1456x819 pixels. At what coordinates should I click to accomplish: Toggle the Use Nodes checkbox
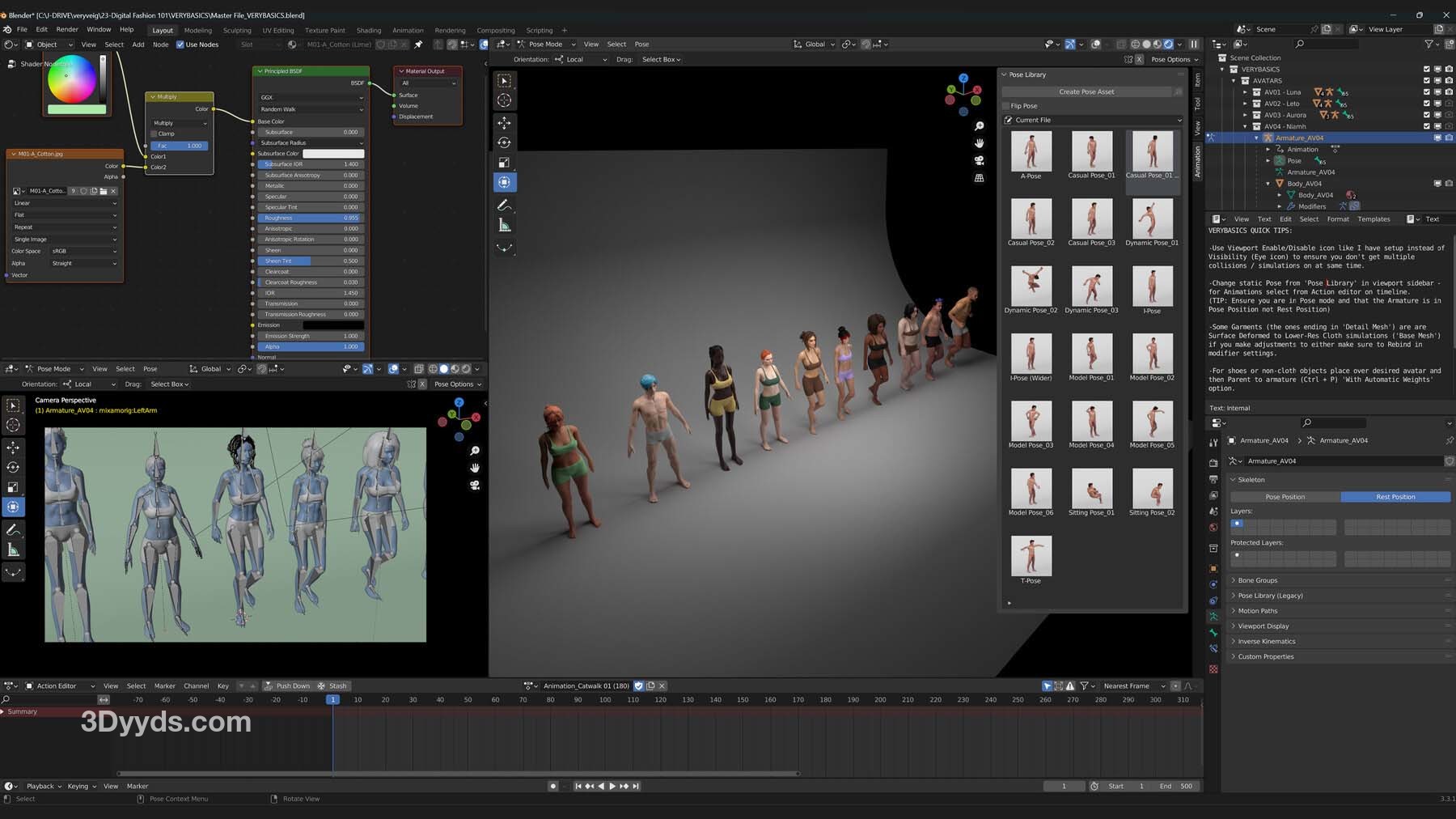coord(180,45)
